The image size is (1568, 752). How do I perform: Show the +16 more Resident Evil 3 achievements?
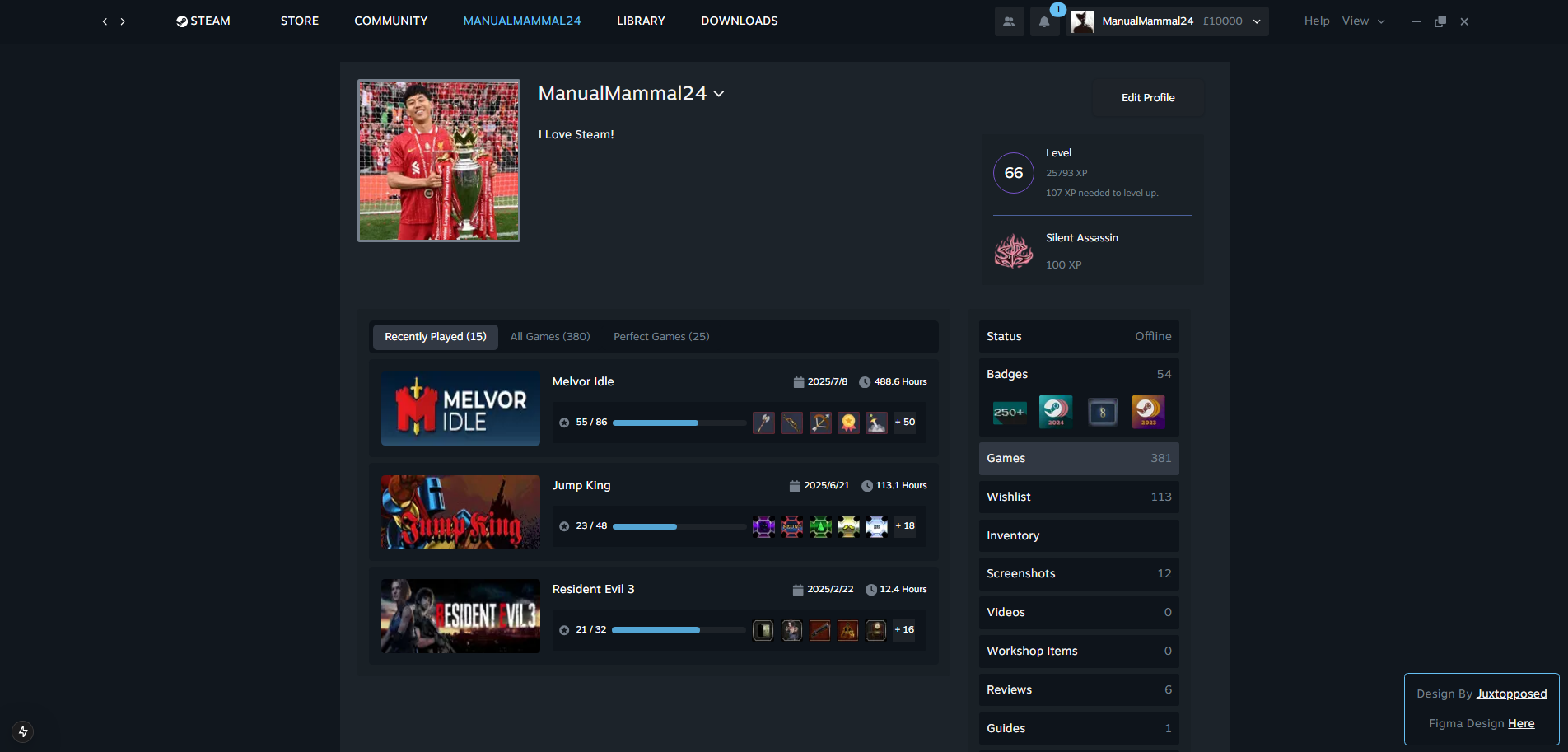pos(905,630)
